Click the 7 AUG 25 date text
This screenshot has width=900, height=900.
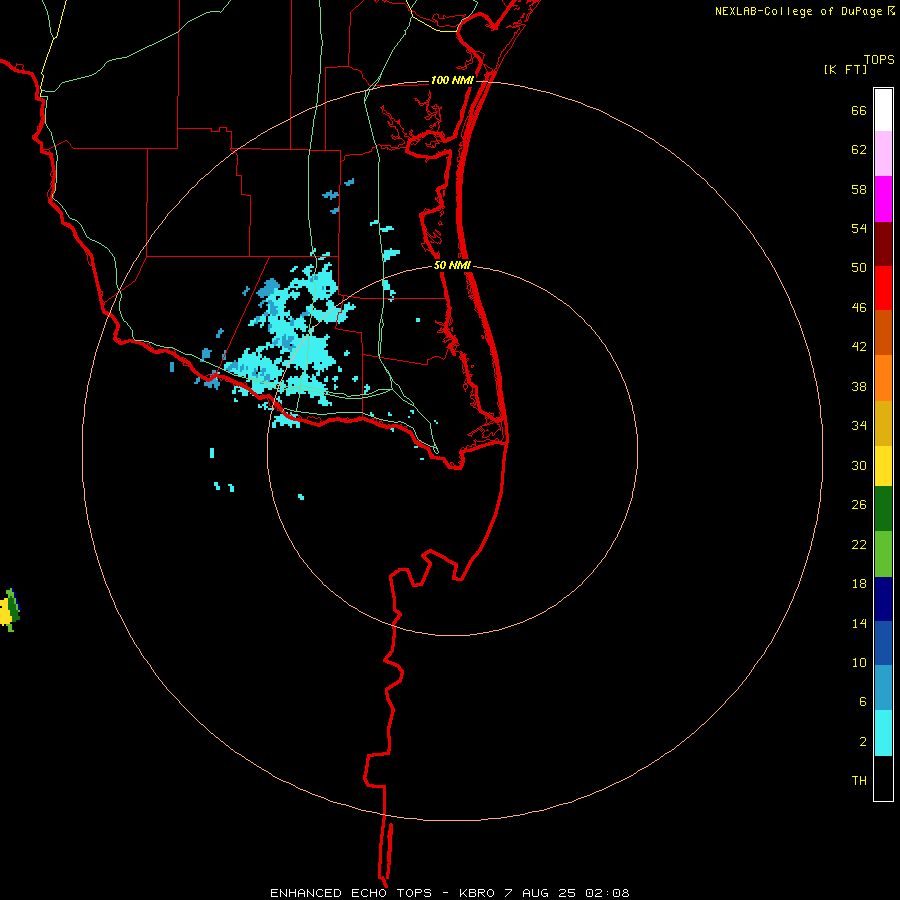coord(540,893)
